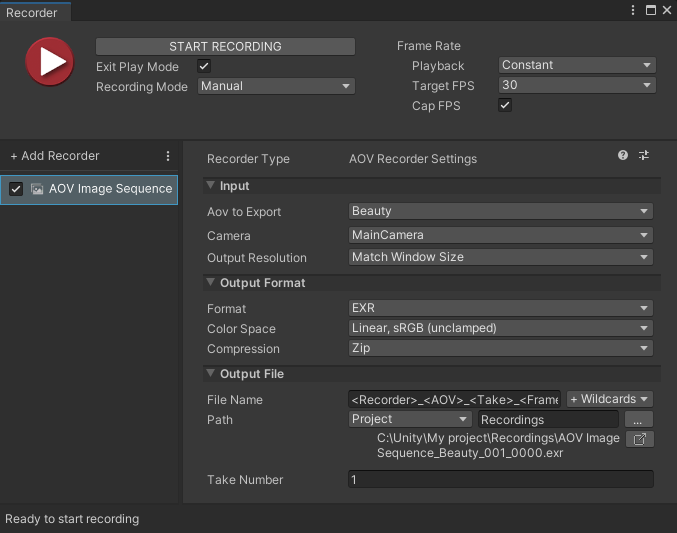The height and width of the screenshot is (533, 677).
Task: Click the Recorder Type label
Action: [x=248, y=159]
